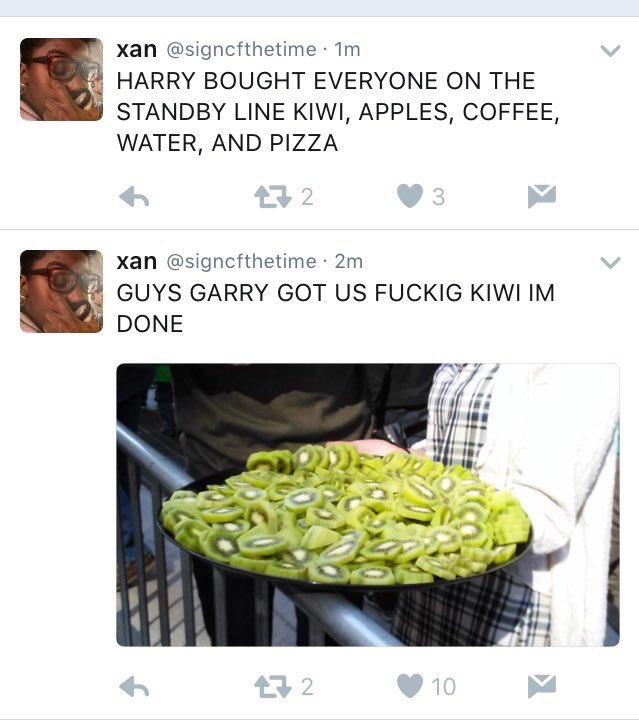Open the GUYS GARRY GOT US tweet text
This screenshot has width=639, height=721.
336,308
